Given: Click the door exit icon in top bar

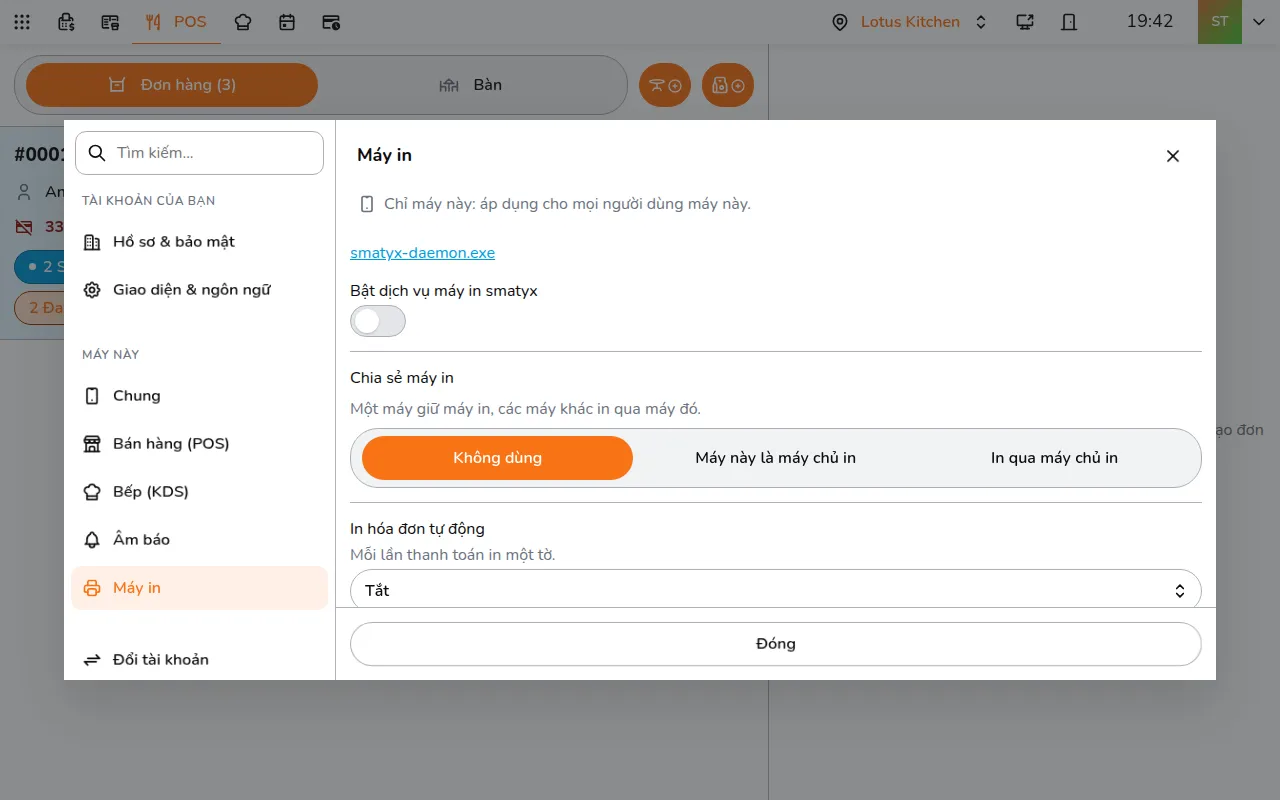Looking at the screenshot, I should click(x=1069, y=22).
